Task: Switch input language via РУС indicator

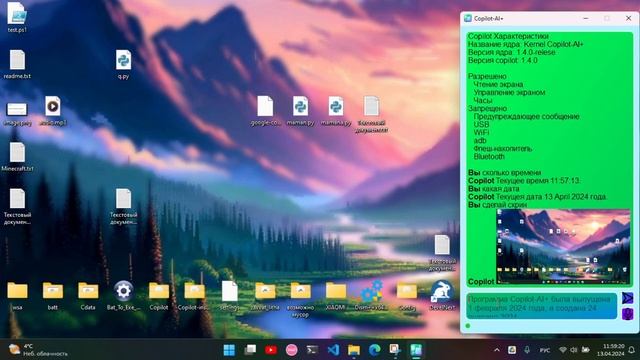Action: (544, 350)
